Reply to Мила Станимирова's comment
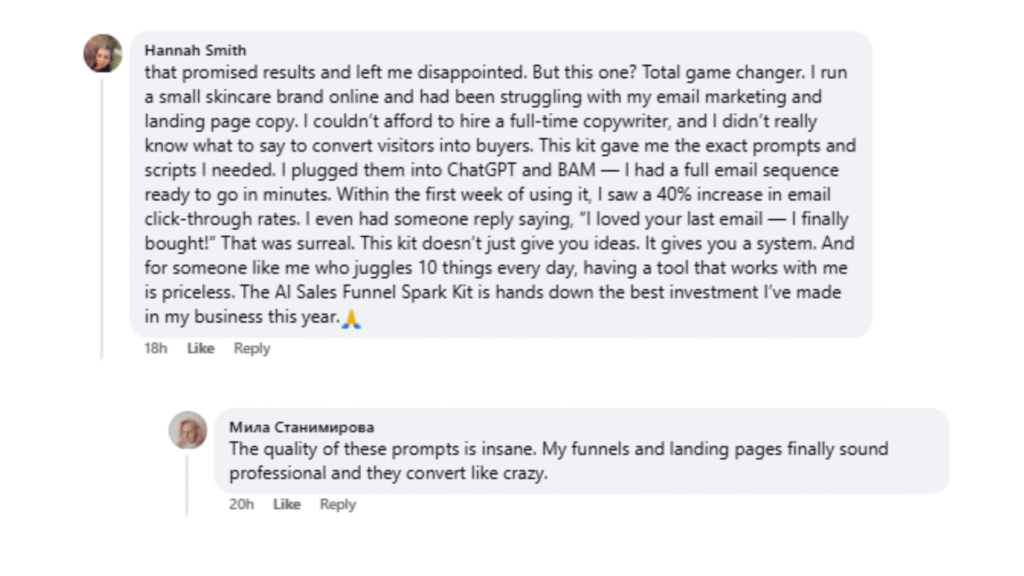 (338, 504)
